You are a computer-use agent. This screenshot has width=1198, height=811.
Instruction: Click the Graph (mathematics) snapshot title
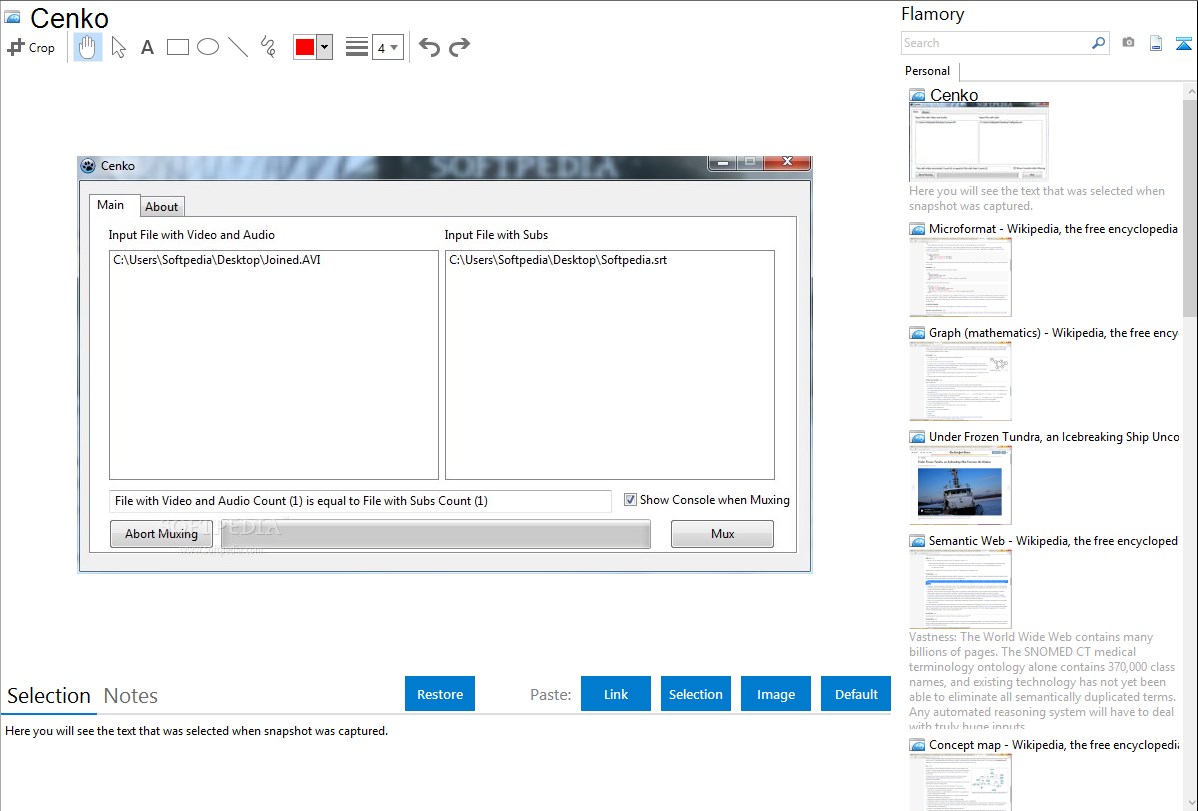tap(1054, 333)
